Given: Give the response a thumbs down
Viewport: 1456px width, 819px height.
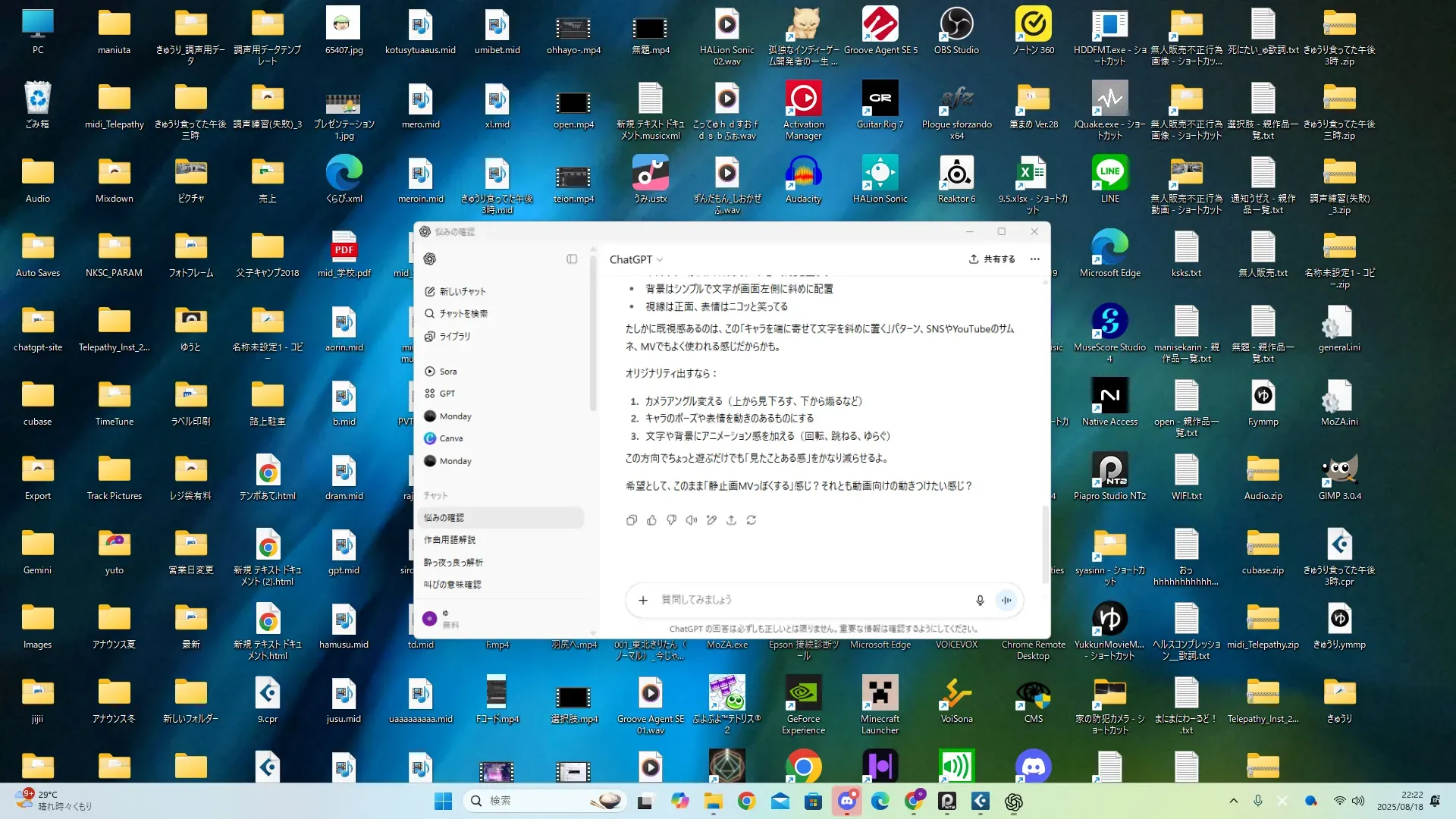Looking at the screenshot, I should point(671,520).
